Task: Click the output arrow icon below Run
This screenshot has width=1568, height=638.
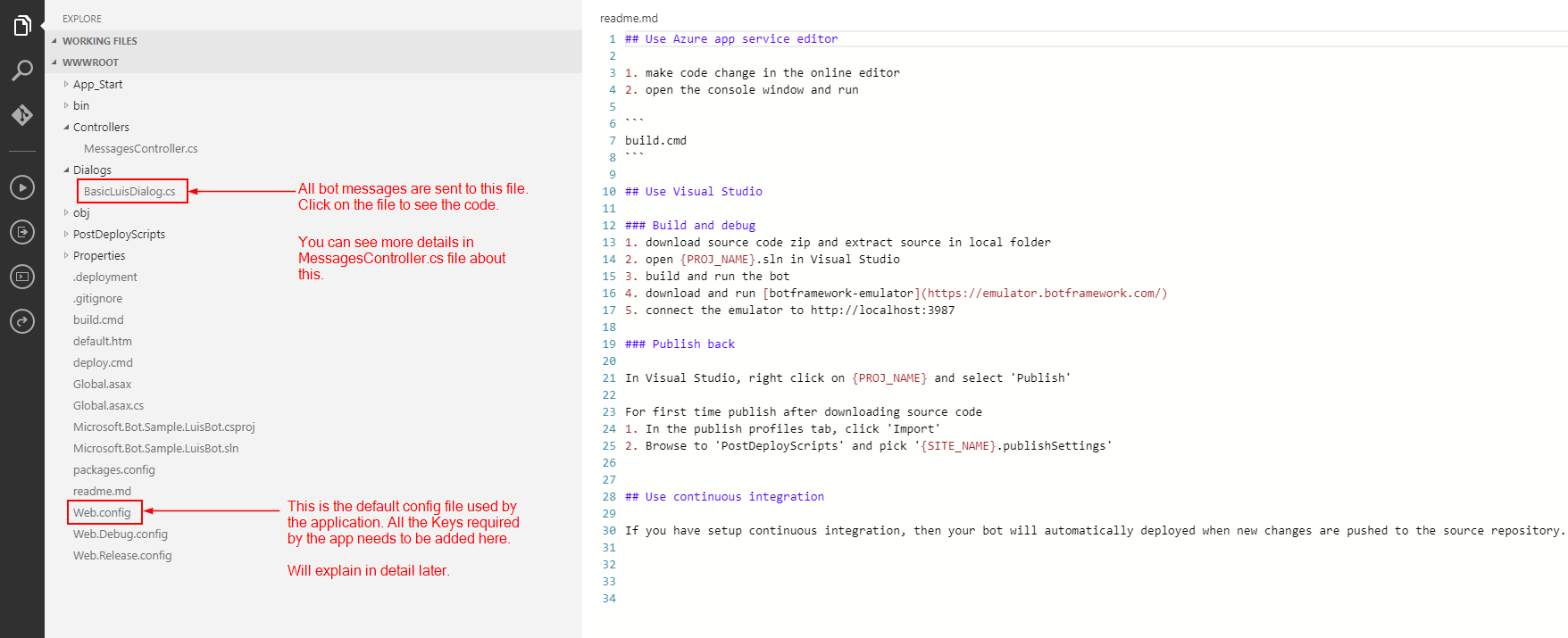Action: click(22, 232)
